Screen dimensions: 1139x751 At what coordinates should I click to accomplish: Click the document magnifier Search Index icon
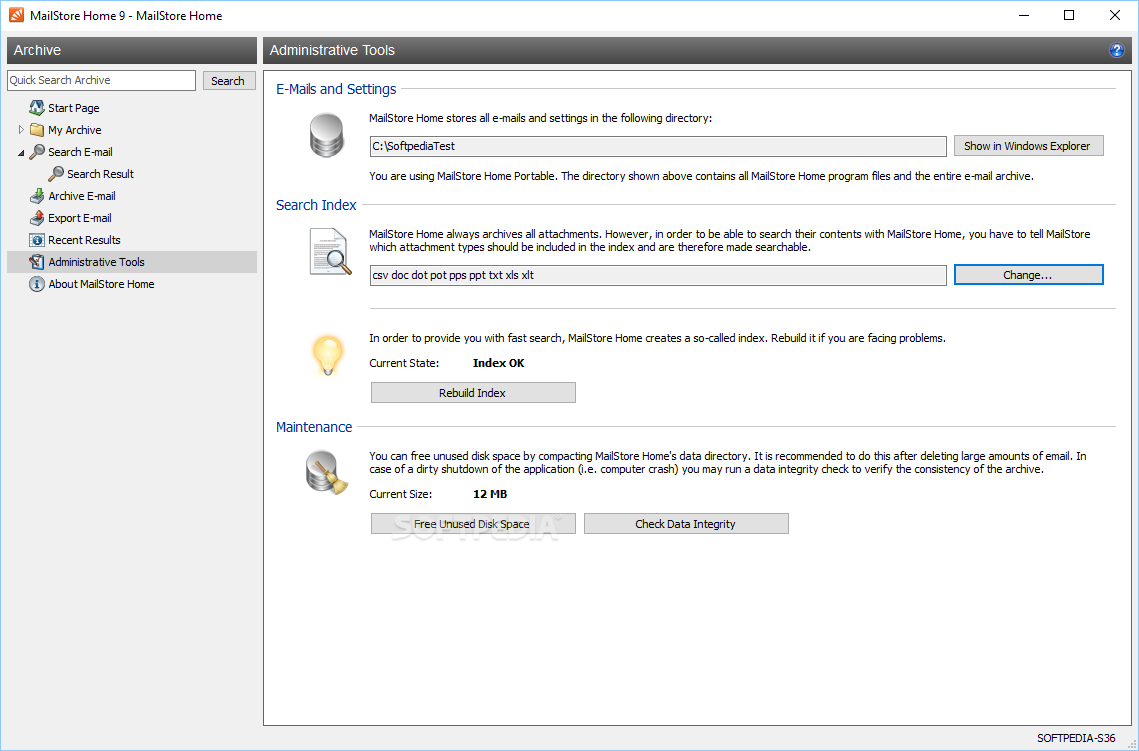[330, 251]
